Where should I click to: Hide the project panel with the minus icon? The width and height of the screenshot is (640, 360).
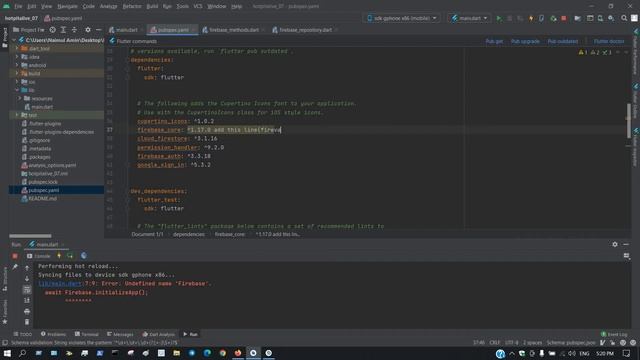pyautogui.click(x=98, y=30)
